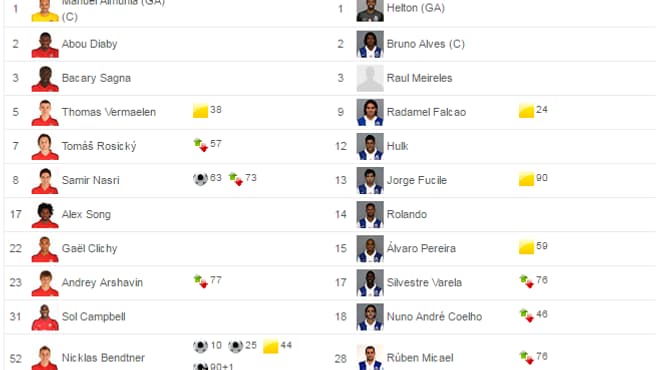Click Thomas Vermaelen's yellow card icon
The width and height of the screenshot is (658, 370).
pyautogui.click(x=200, y=111)
